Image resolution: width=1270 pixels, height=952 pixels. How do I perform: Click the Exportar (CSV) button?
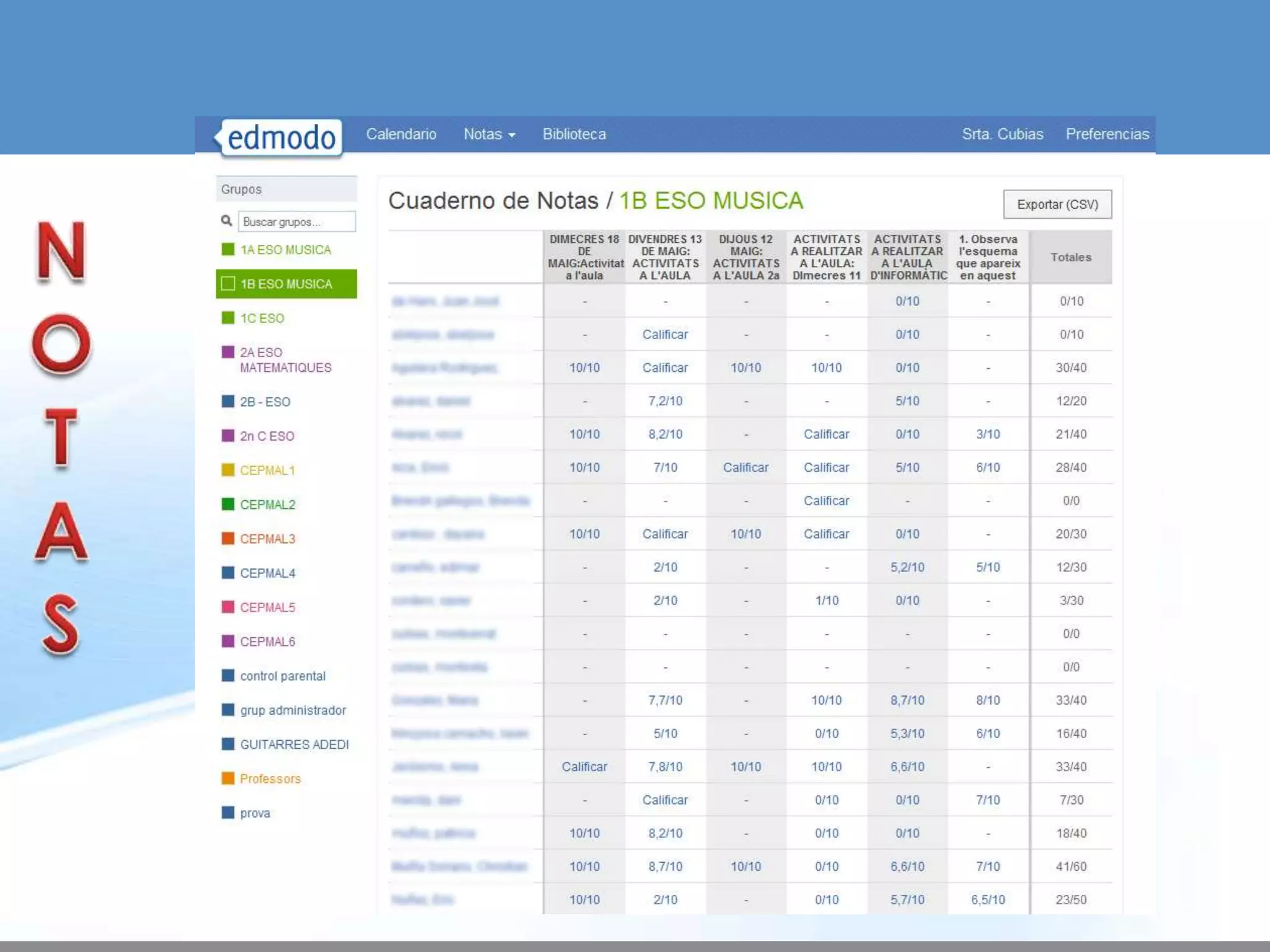(1057, 204)
